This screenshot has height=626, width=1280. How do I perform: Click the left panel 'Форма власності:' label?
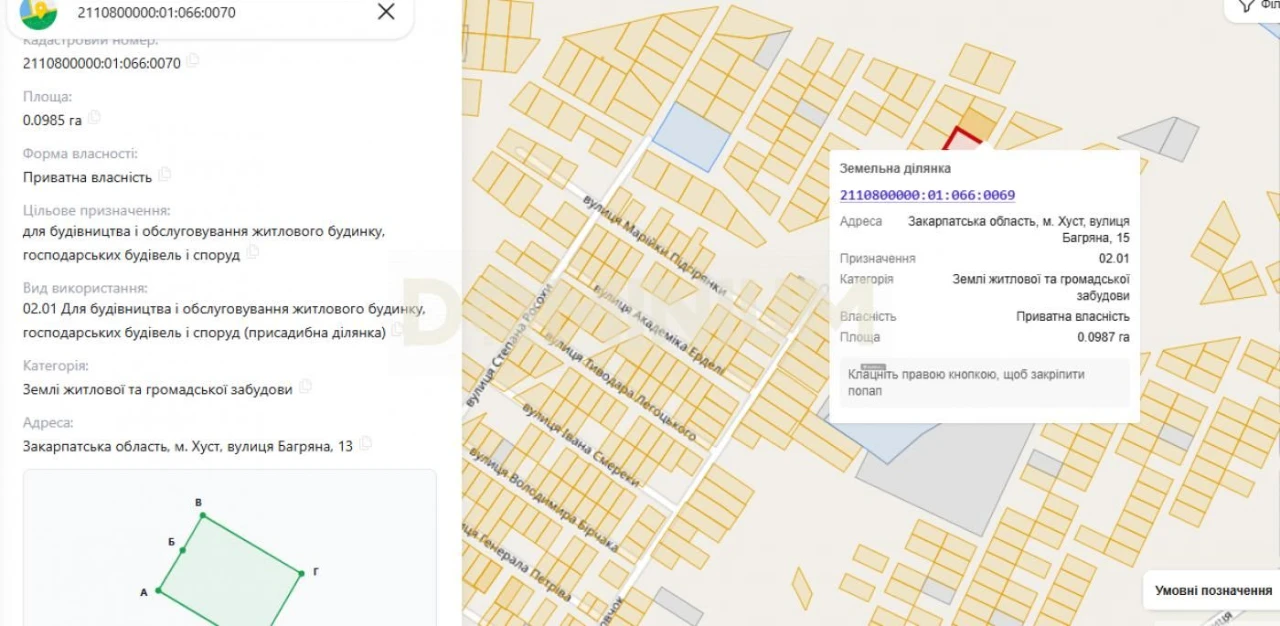pos(80,154)
